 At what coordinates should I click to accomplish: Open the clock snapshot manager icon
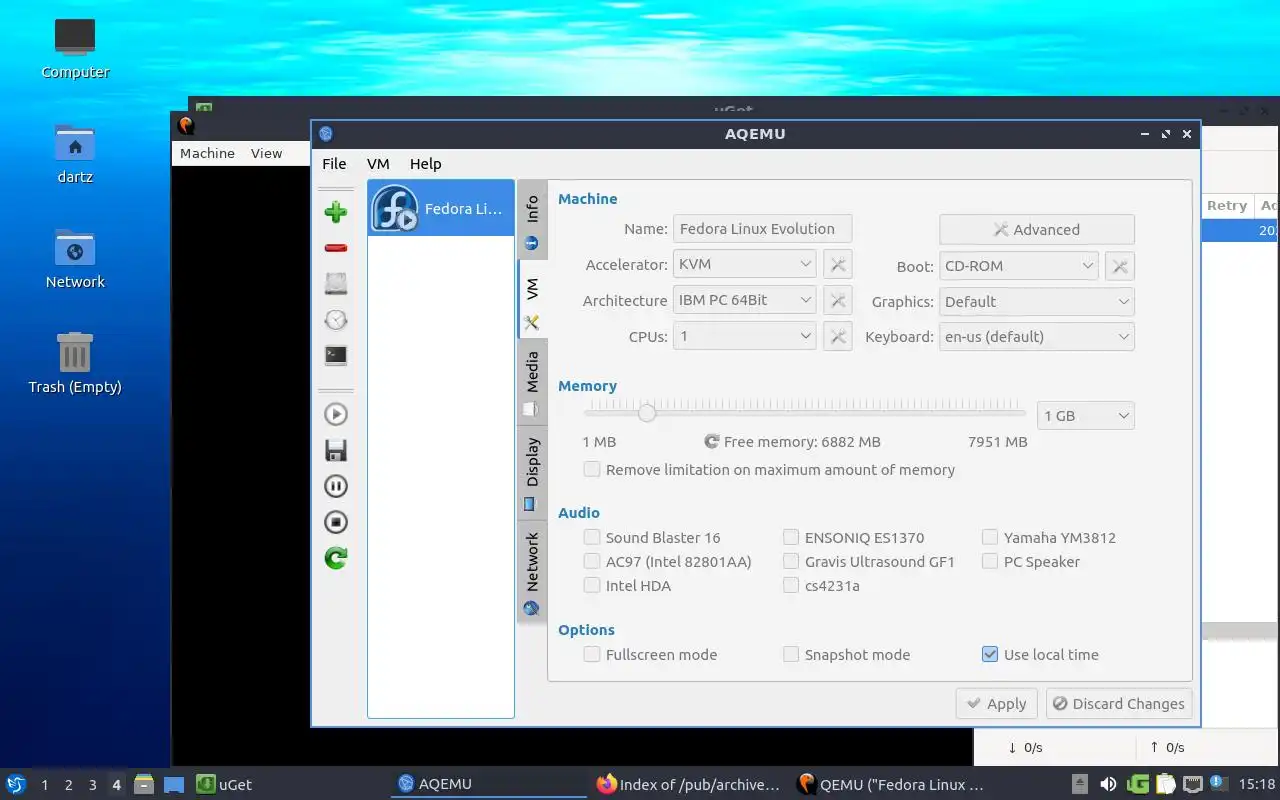(x=336, y=320)
